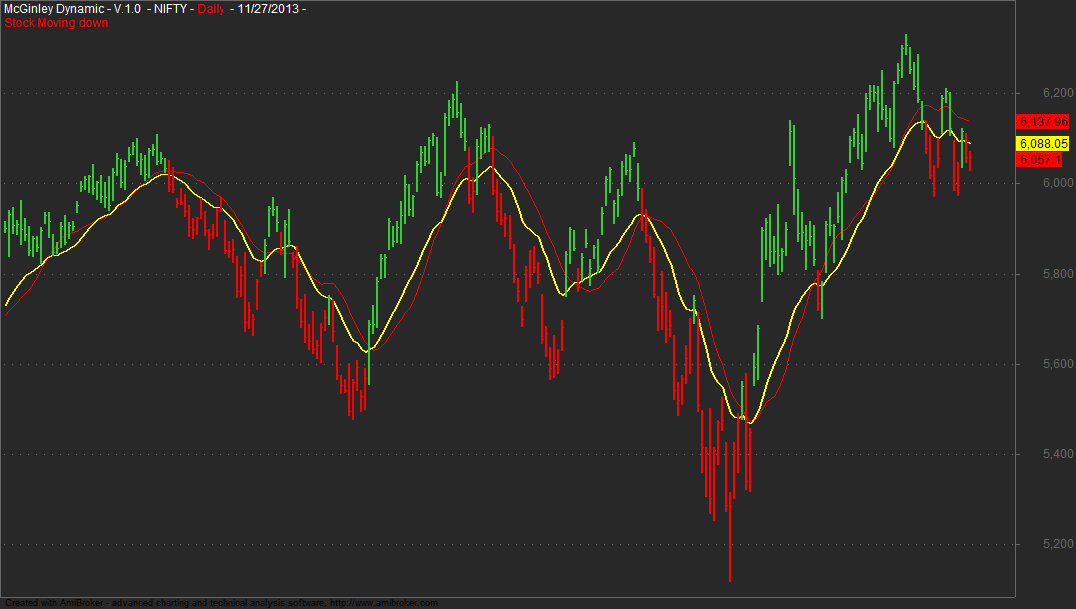Click the 5,400 price axis label
Image resolution: width=1076 pixels, height=609 pixels.
(x=1057, y=454)
